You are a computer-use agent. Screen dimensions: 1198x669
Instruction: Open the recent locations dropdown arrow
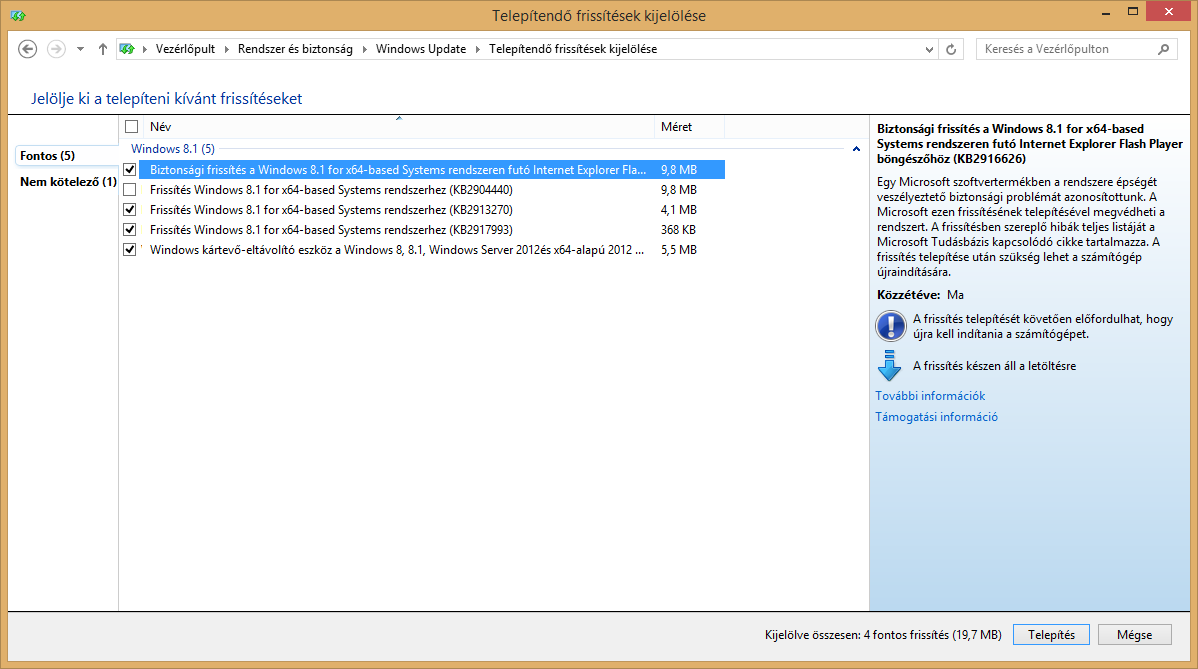(80, 50)
